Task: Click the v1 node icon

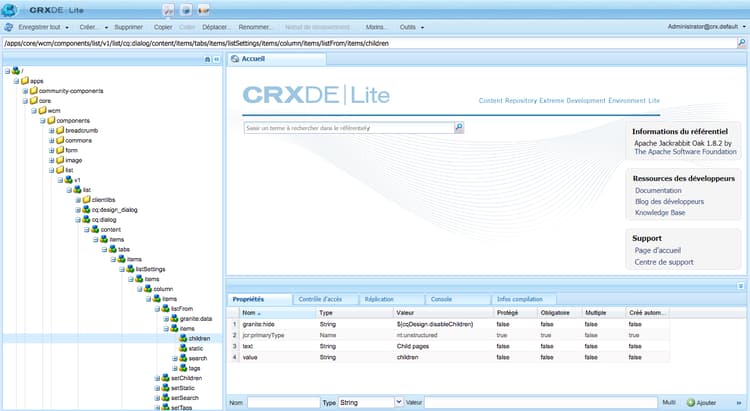Action: 69,180
